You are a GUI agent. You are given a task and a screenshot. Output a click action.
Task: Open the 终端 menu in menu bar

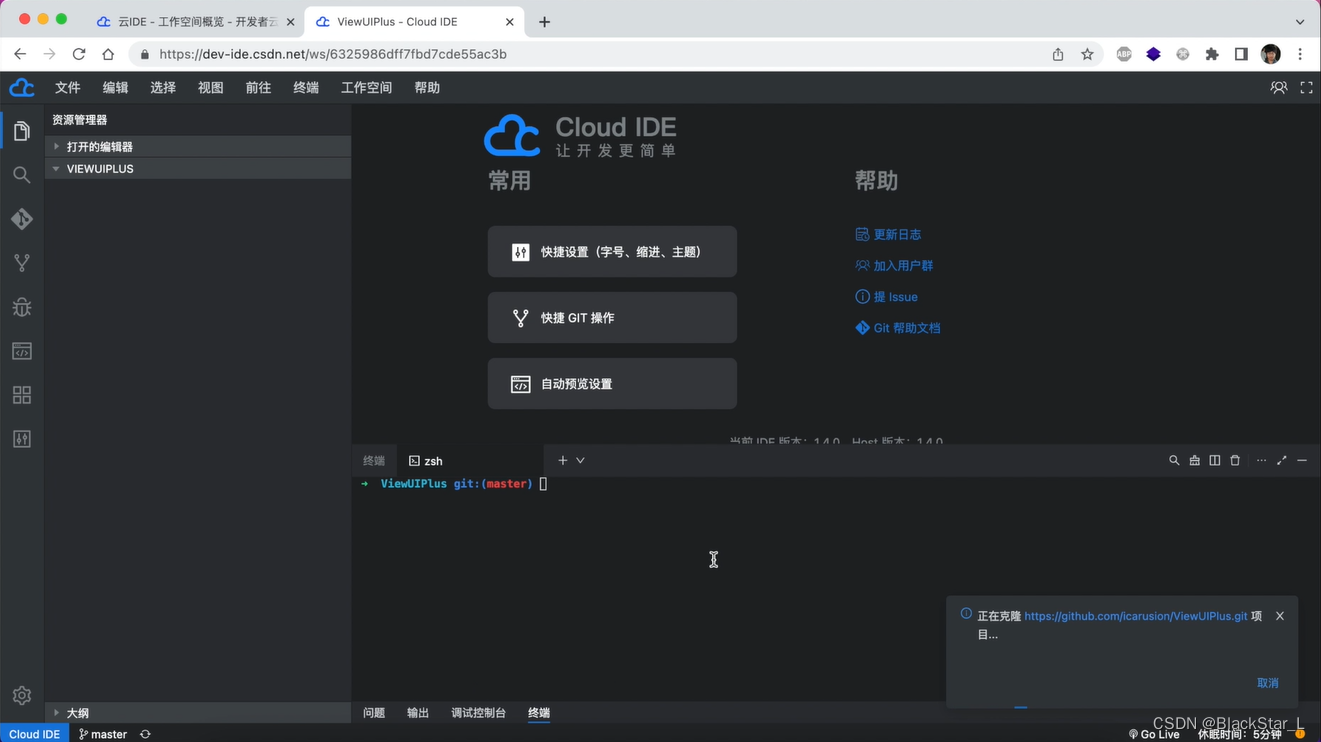[306, 88]
